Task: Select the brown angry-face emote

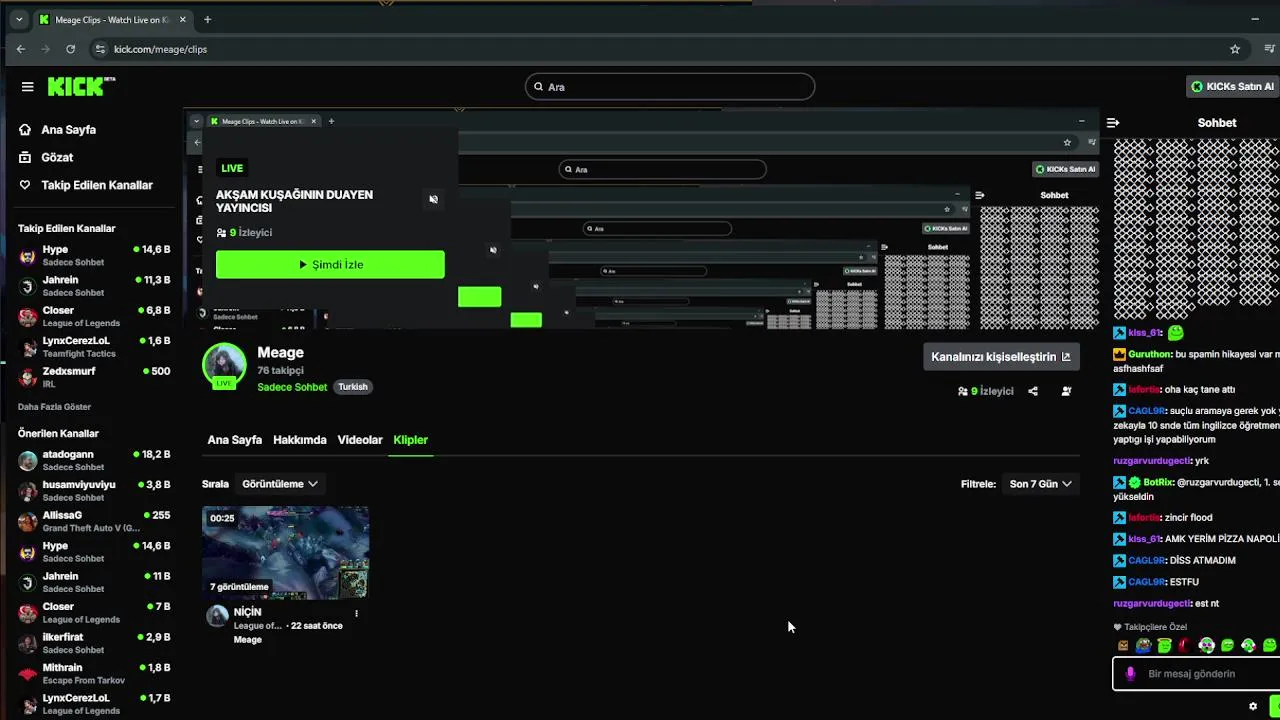Action: pos(1123,646)
